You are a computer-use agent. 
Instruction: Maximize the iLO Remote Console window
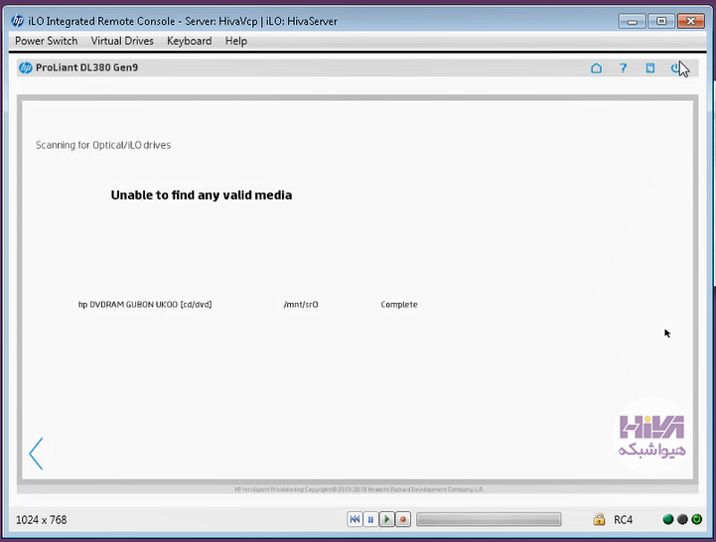click(661, 21)
